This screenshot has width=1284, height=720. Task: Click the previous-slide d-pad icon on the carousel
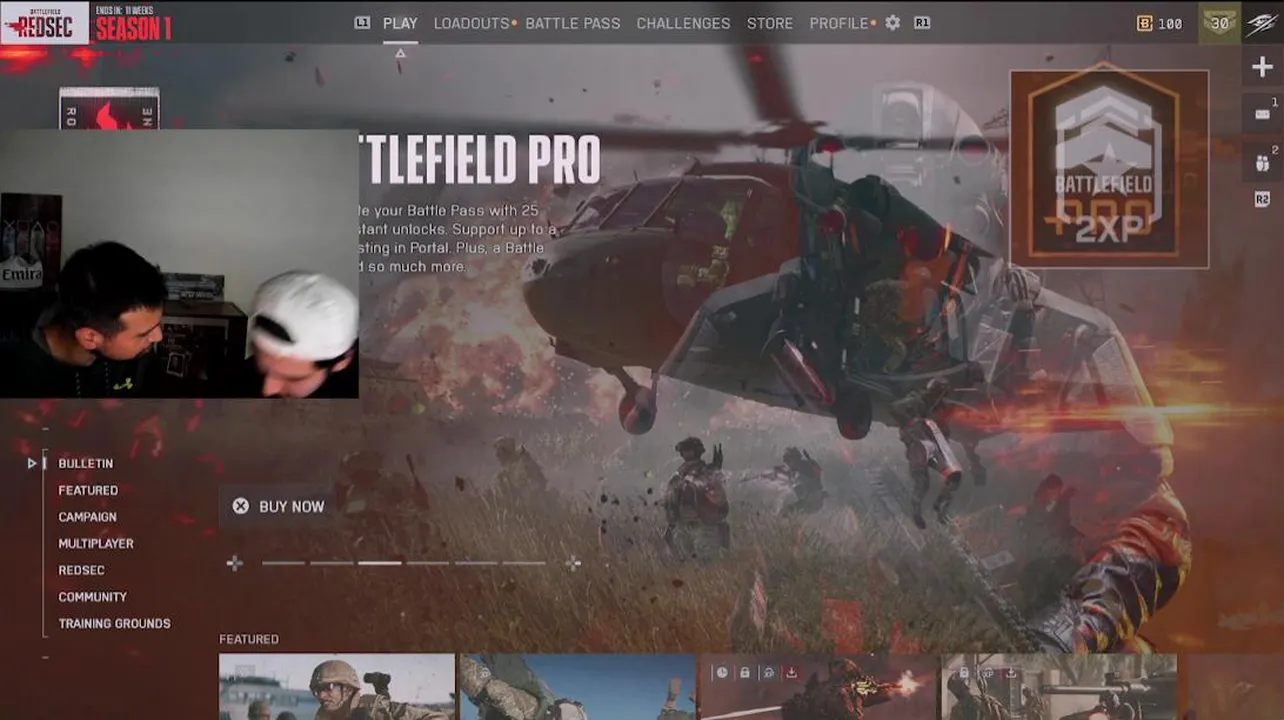tap(234, 563)
